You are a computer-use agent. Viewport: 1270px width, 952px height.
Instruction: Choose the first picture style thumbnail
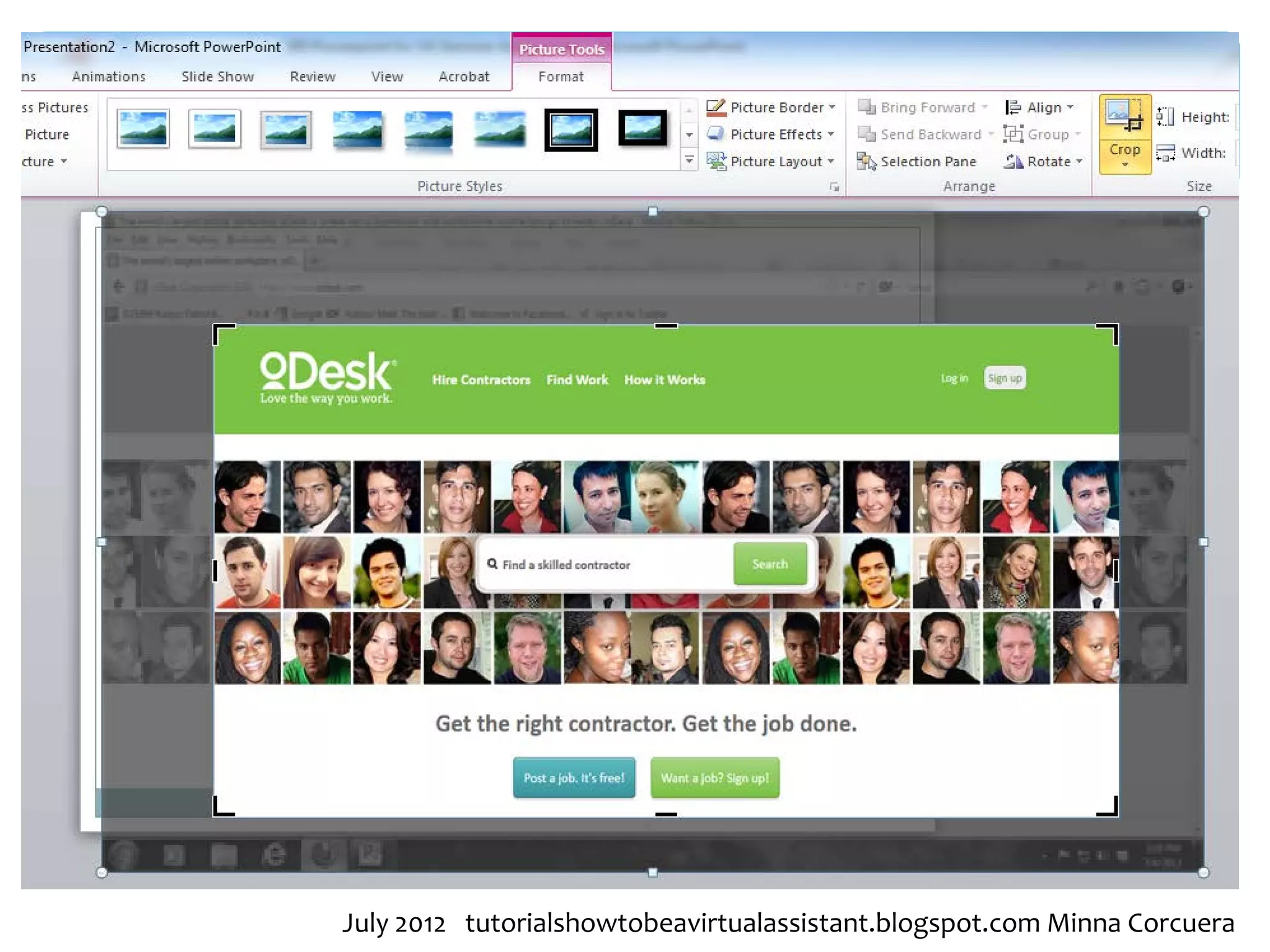click(x=143, y=130)
